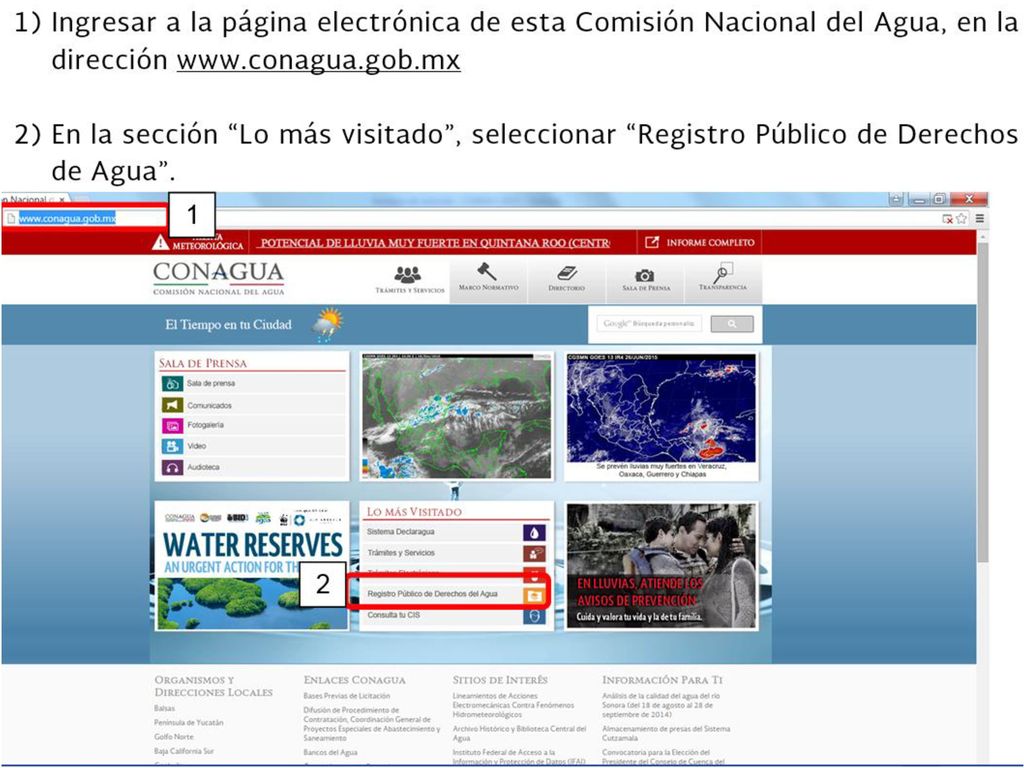Open Archivo Histórico y Biblioteca Central link

(520, 733)
